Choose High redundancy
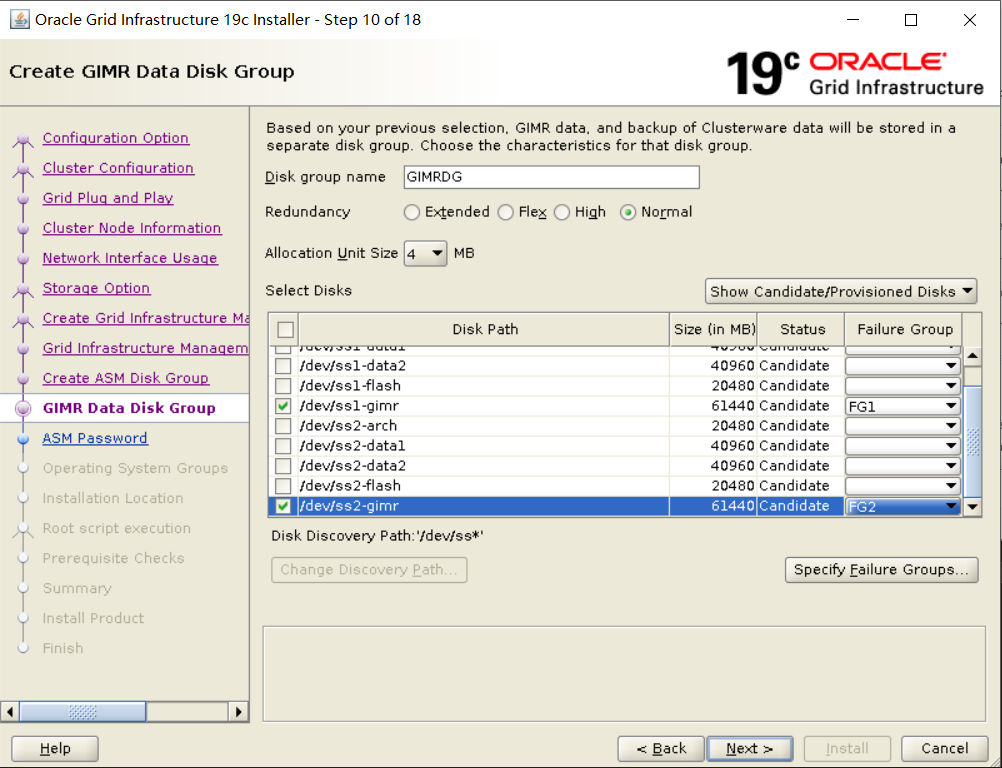Screen dimensions: 1002x768 (562, 212)
